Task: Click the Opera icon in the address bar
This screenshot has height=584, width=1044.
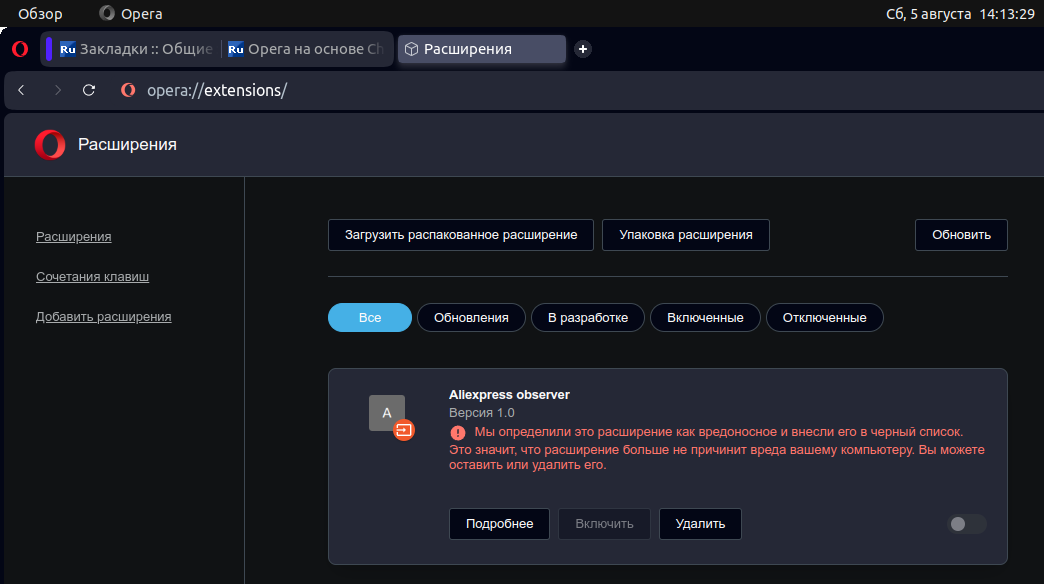Action: coord(128,90)
